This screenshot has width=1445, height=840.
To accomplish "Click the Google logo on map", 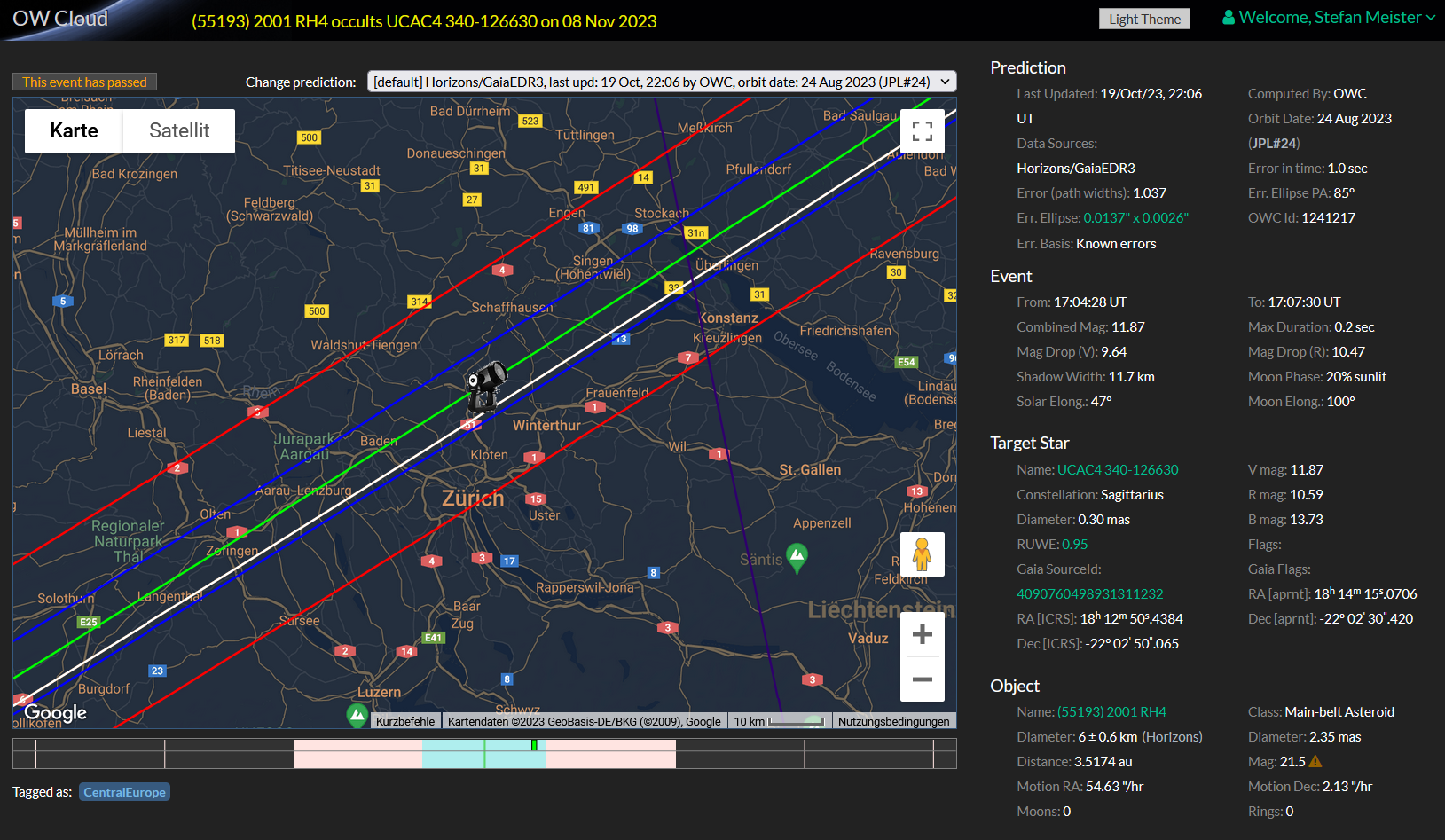I will (x=55, y=713).
